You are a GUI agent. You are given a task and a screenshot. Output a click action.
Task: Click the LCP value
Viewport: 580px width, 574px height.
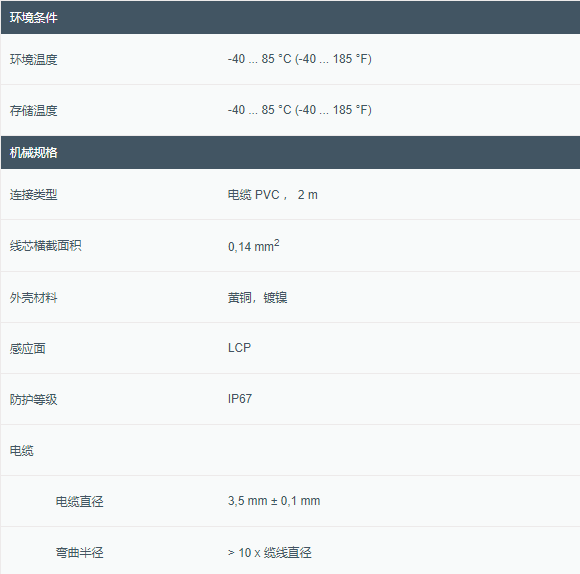pyautogui.click(x=239, y=348)
